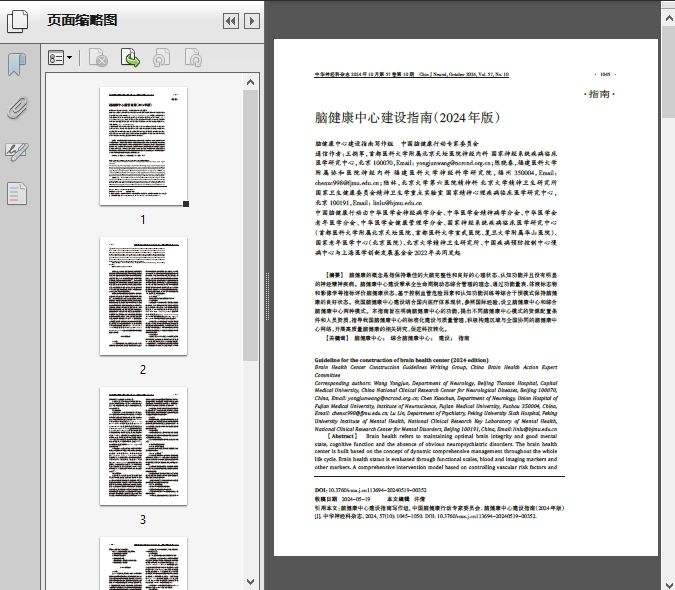Collapse the navigation pane with double-arrow button

click(x=231, y=21)
